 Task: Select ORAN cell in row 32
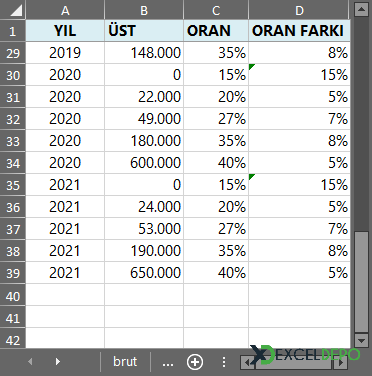216,119
